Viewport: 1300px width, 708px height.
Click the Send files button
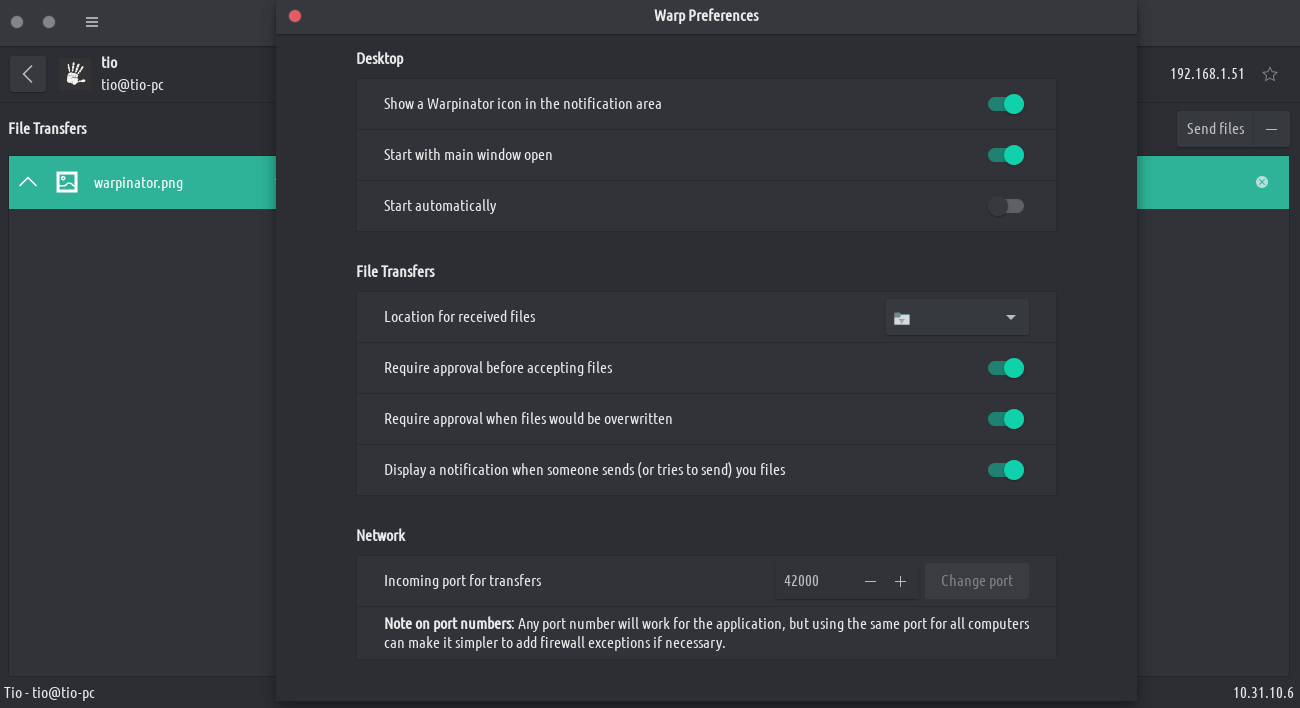(1215, 129)
